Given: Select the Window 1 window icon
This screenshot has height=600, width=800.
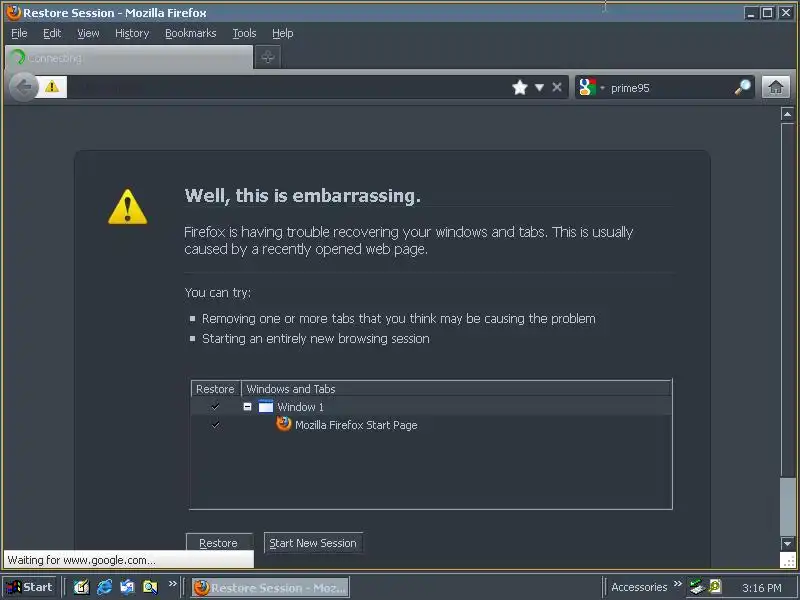Looking at the screenshot, I should click(x=266, y=407).
